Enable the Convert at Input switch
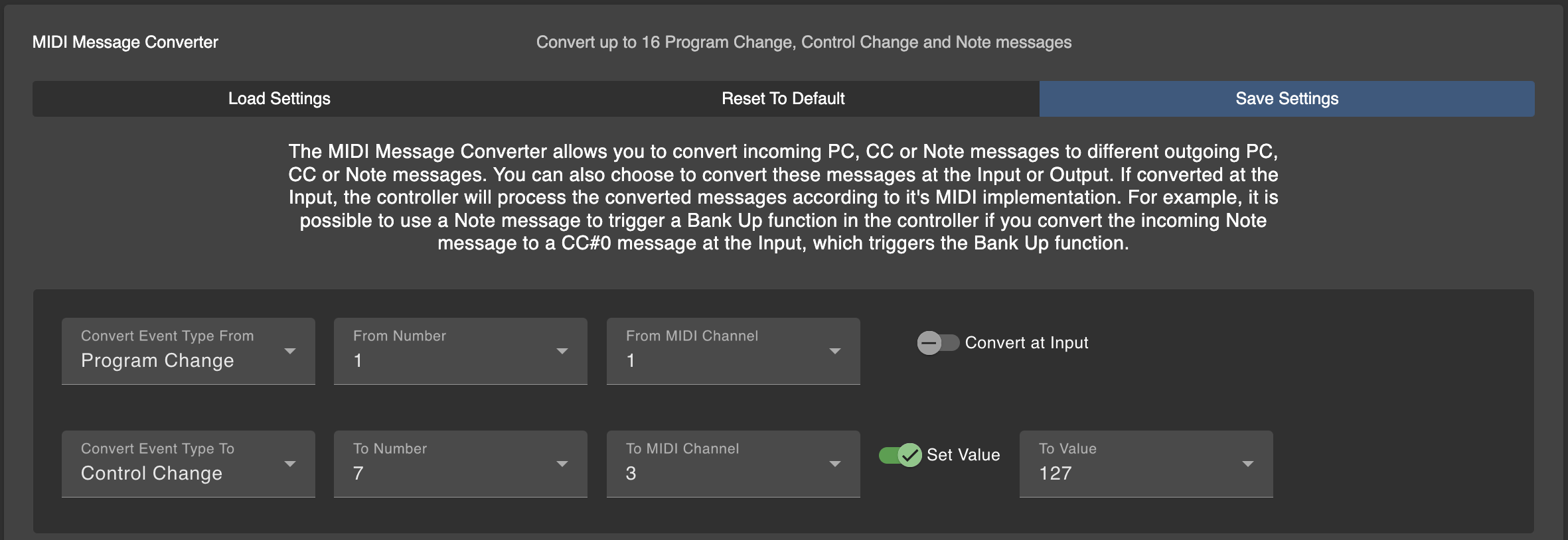This screenshot has width=1568, height=540. tap(937, 343)
